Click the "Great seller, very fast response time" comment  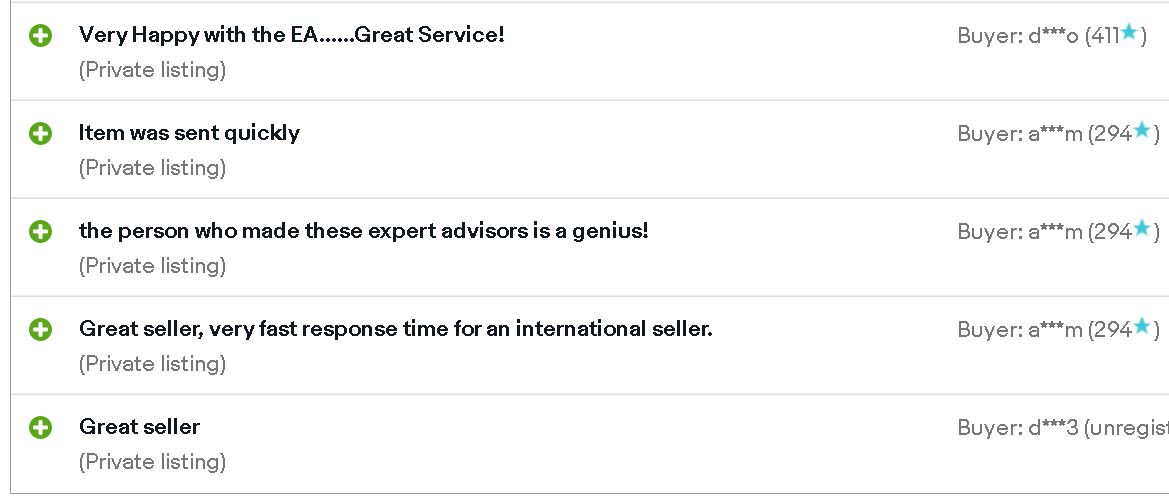pyautogui.click(x=396, y=329)
